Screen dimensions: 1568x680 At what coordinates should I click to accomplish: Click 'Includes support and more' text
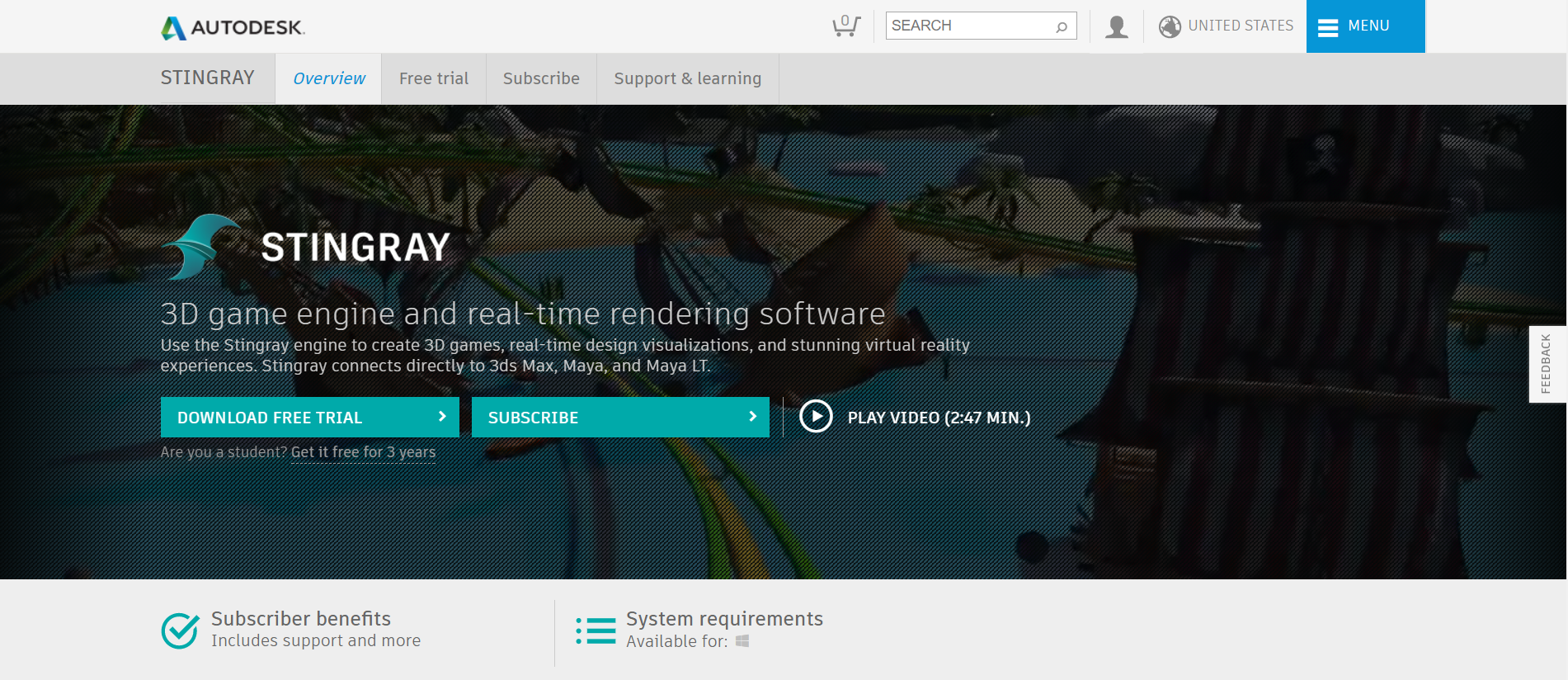tap(316, 641)
